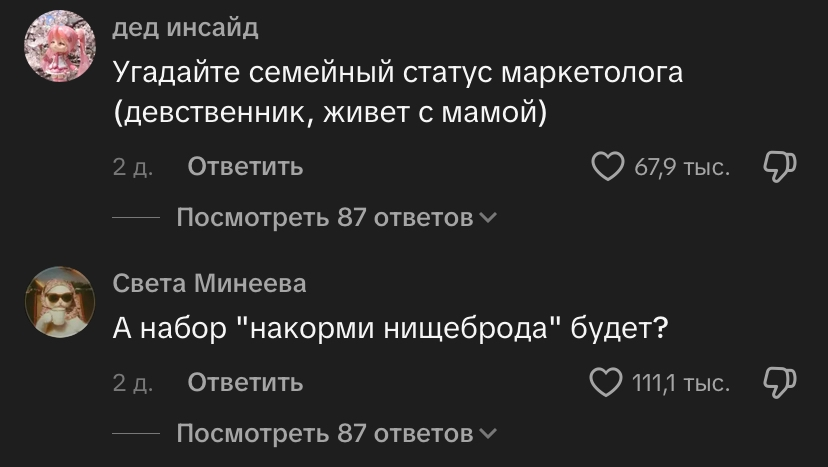The image size is (828, 467).
Task: Click the "2 д." timestamp on дед инсайд's comment
Action: [x=132, y=167]
